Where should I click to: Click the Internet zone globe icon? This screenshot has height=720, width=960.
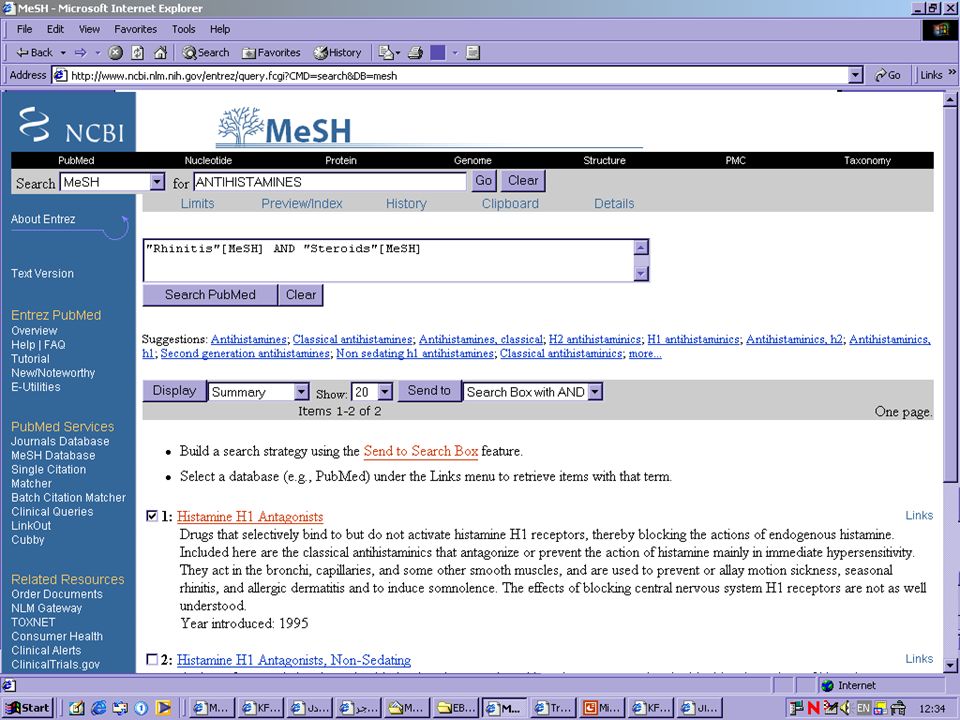click(x=828, y=685)
